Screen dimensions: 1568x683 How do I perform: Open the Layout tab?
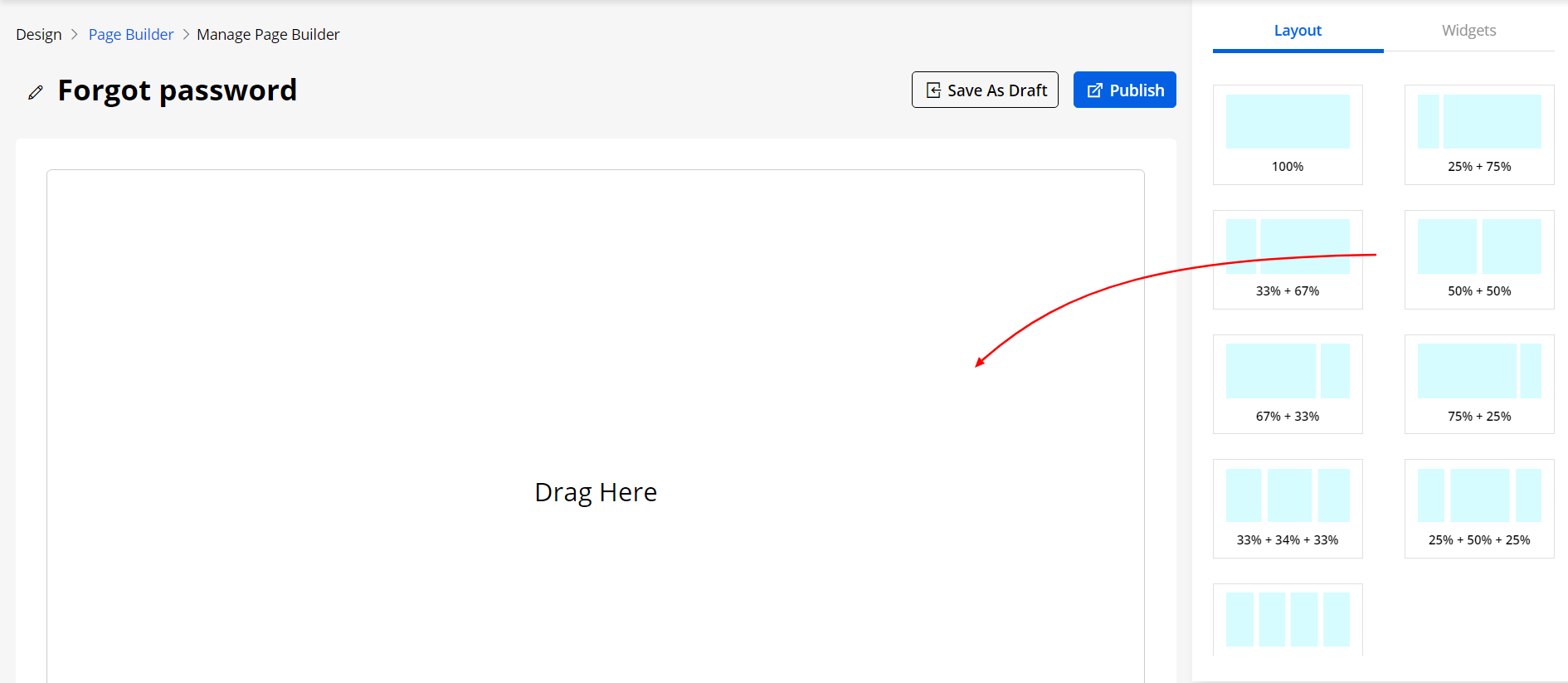click(x=1298, y=31)
